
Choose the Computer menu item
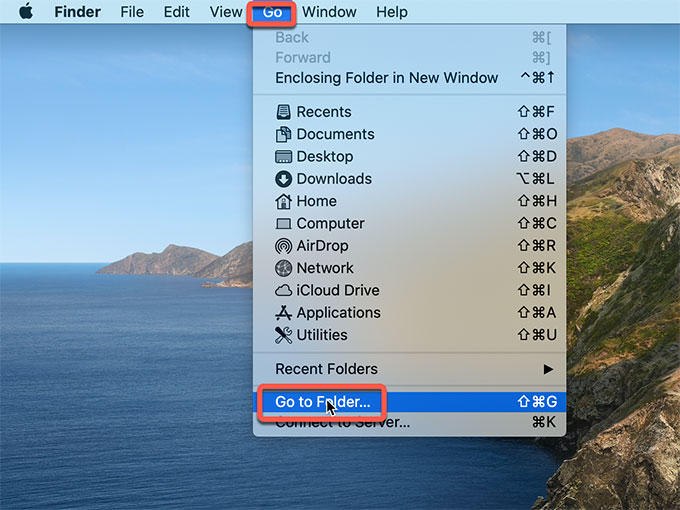click(x=409, y=224)
